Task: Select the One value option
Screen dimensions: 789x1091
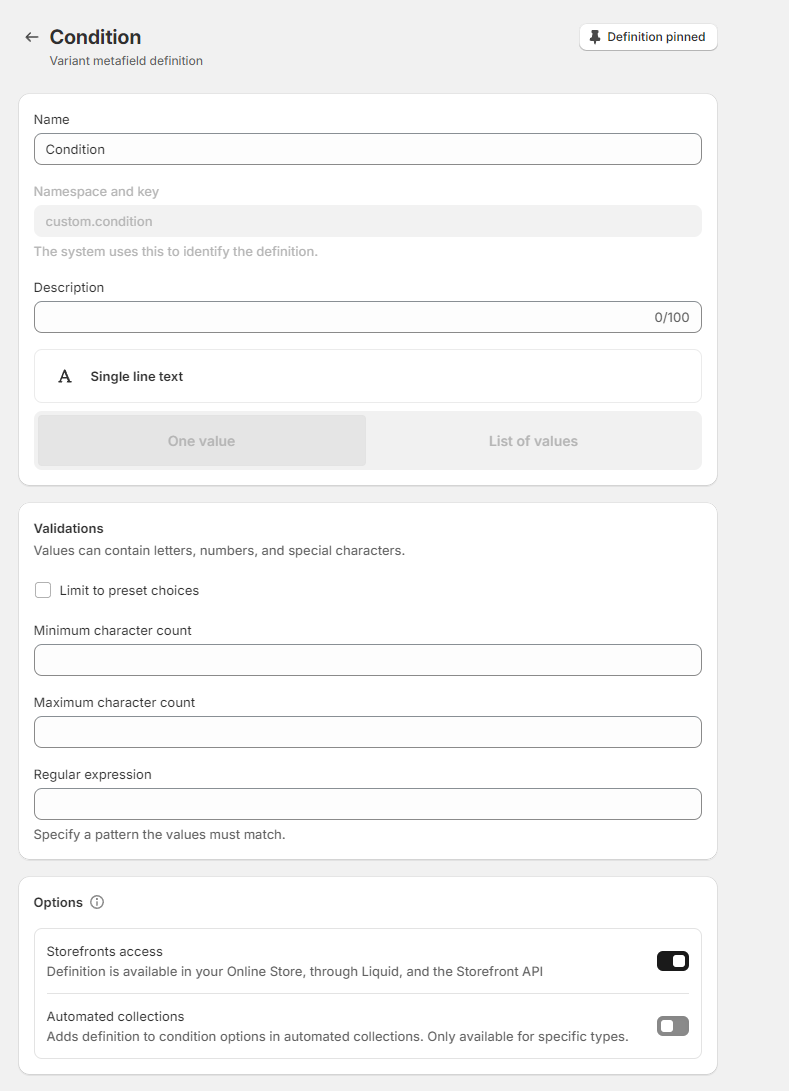Action: pyautogui.click(x=202, y=441)
